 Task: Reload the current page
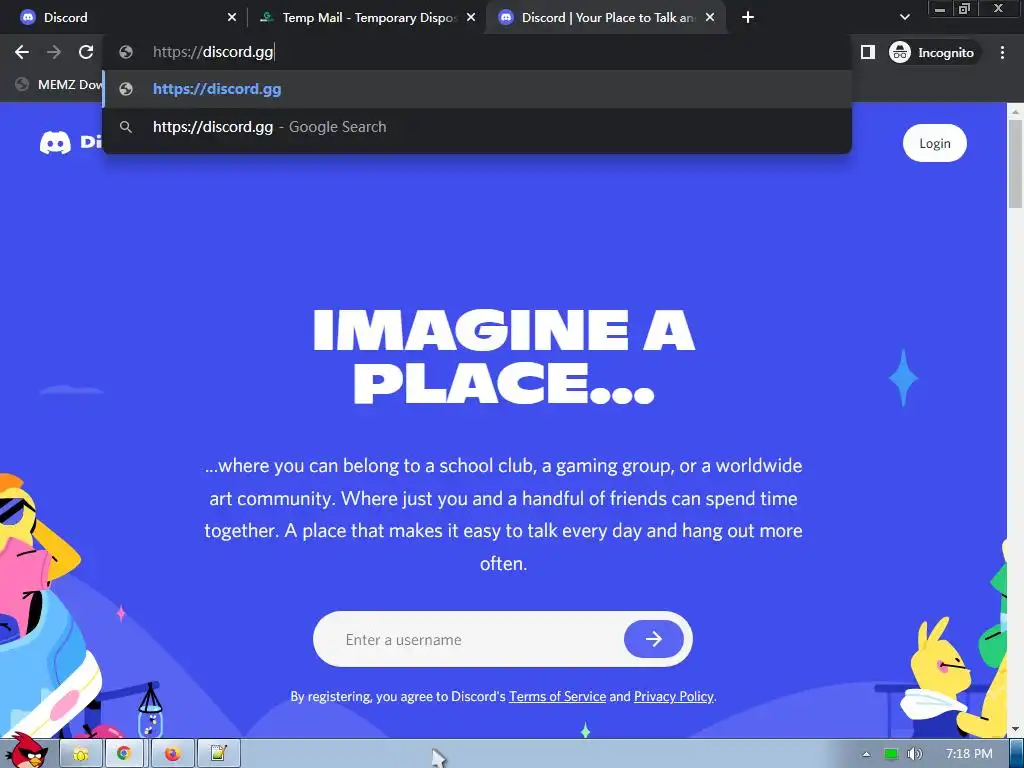pyautogui.click(x=86, y=52)
